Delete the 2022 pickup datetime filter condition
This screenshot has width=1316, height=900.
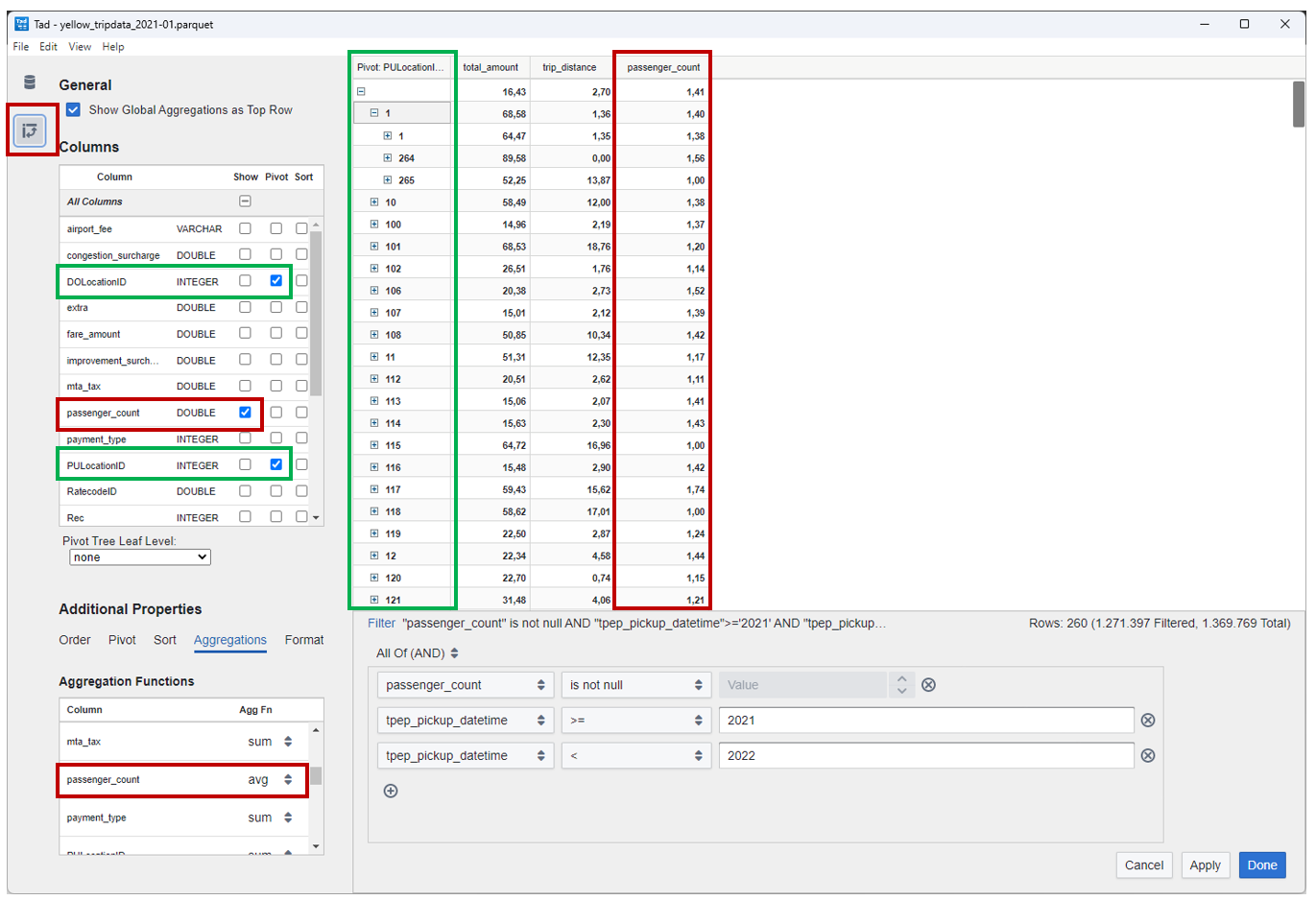pos(1148,755)
